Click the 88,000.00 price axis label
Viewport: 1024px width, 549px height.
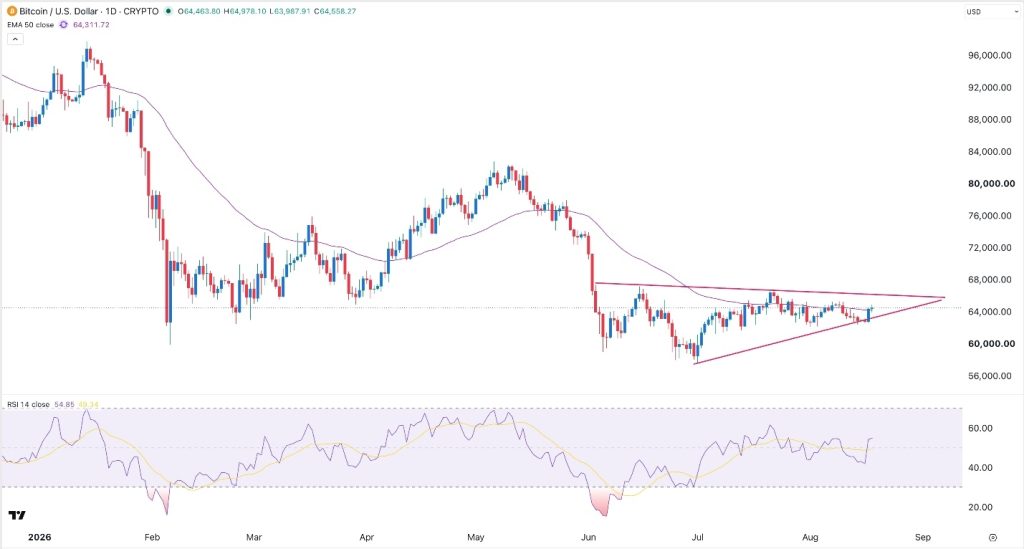click(x=989, y=119)
